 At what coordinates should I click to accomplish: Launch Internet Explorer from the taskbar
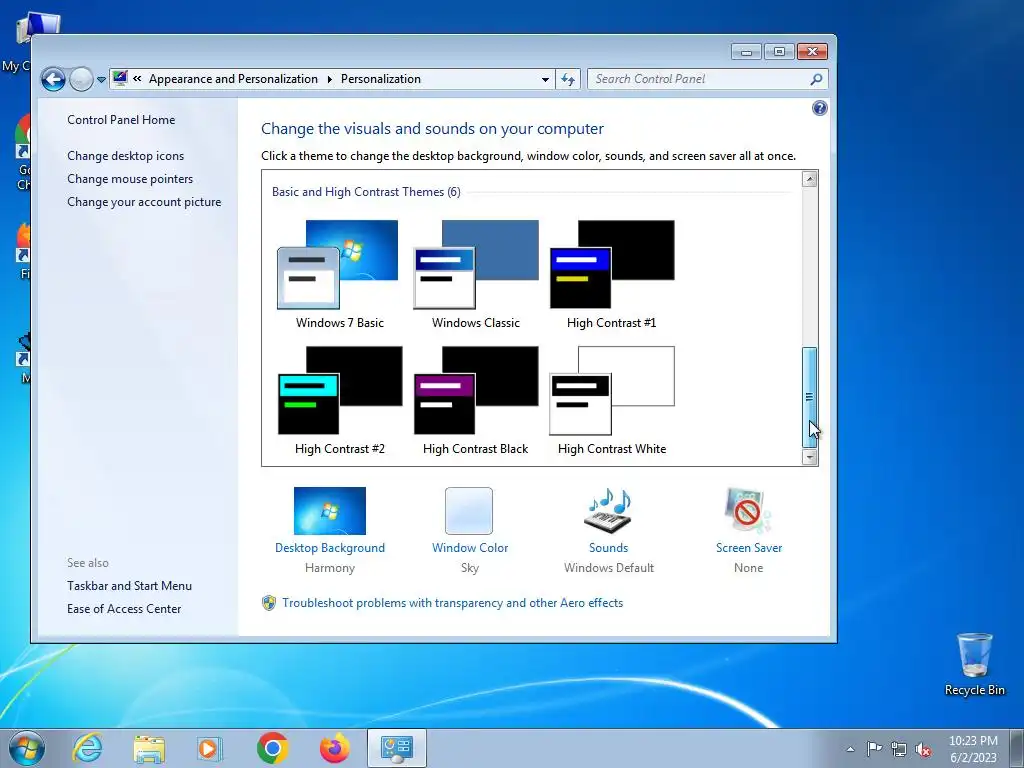[x=88, y=748]
